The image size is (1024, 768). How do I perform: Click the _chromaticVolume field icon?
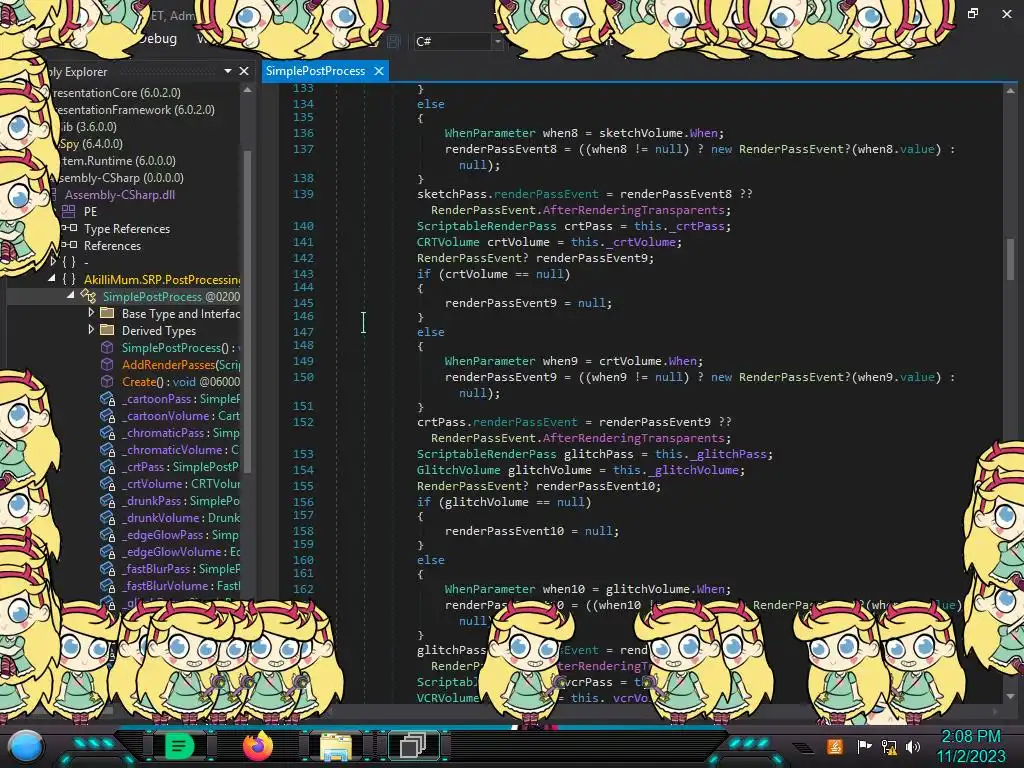108,450
